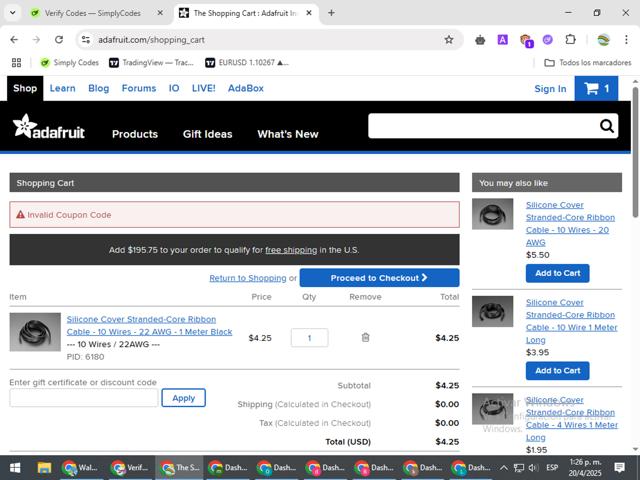Click the site search box

coord(484,126)
